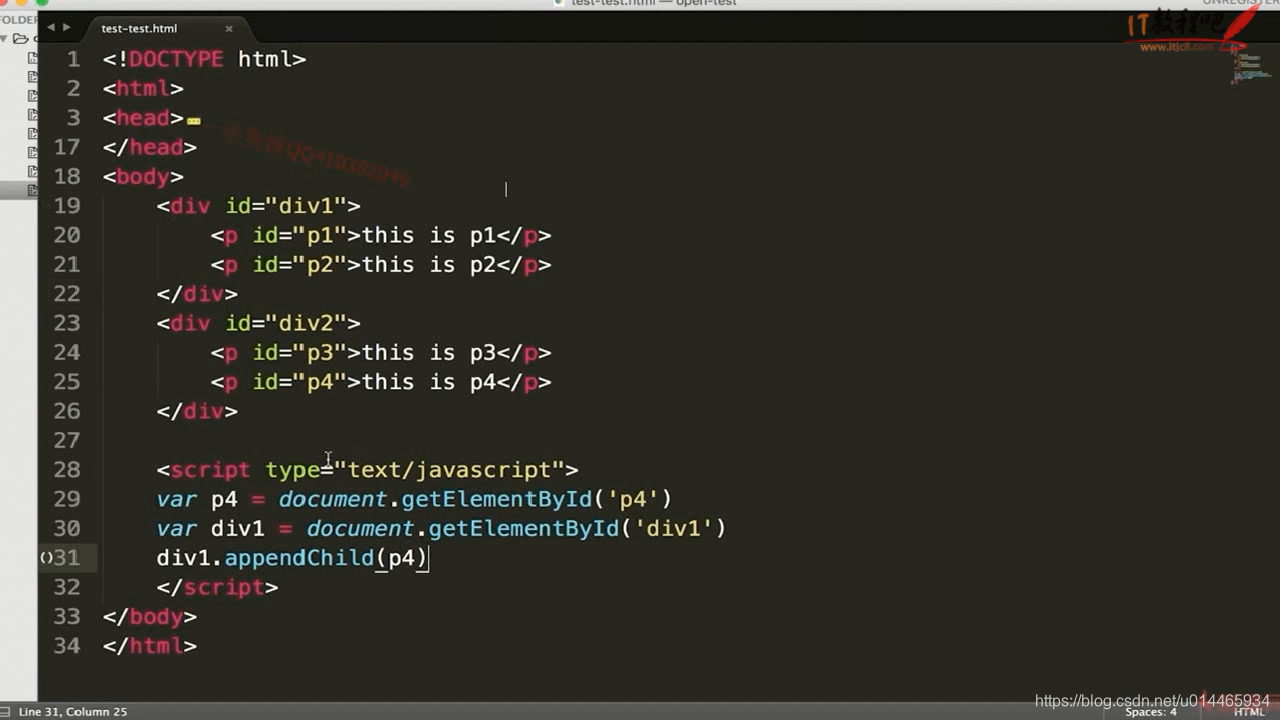The image size is (1280, 720).
Task: Click the var keyword on line 30
Action: click(177, 528)
